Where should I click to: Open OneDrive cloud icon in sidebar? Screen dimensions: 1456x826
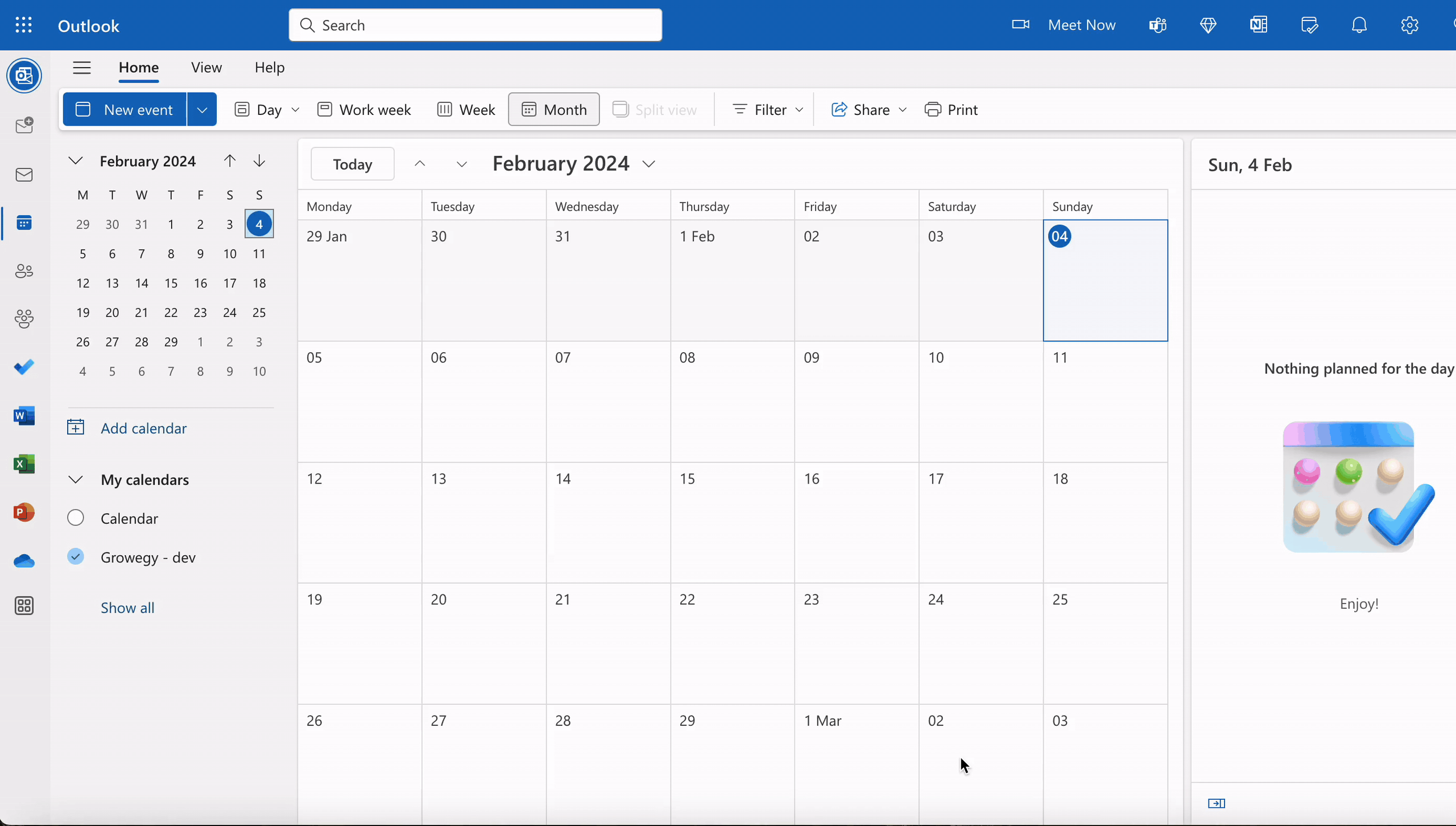[24, 561]
